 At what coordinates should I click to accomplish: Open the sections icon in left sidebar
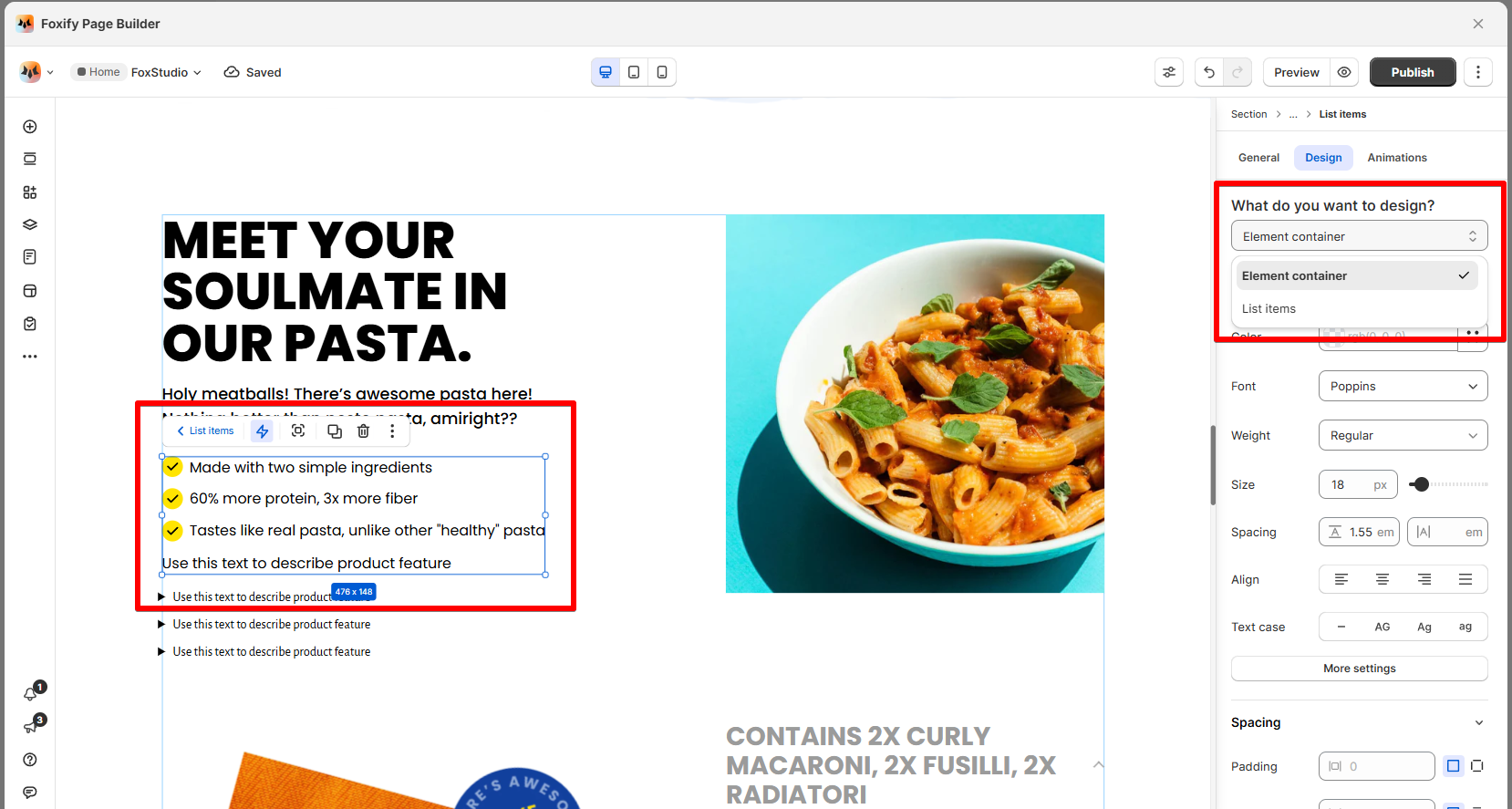tap(30, 159)
